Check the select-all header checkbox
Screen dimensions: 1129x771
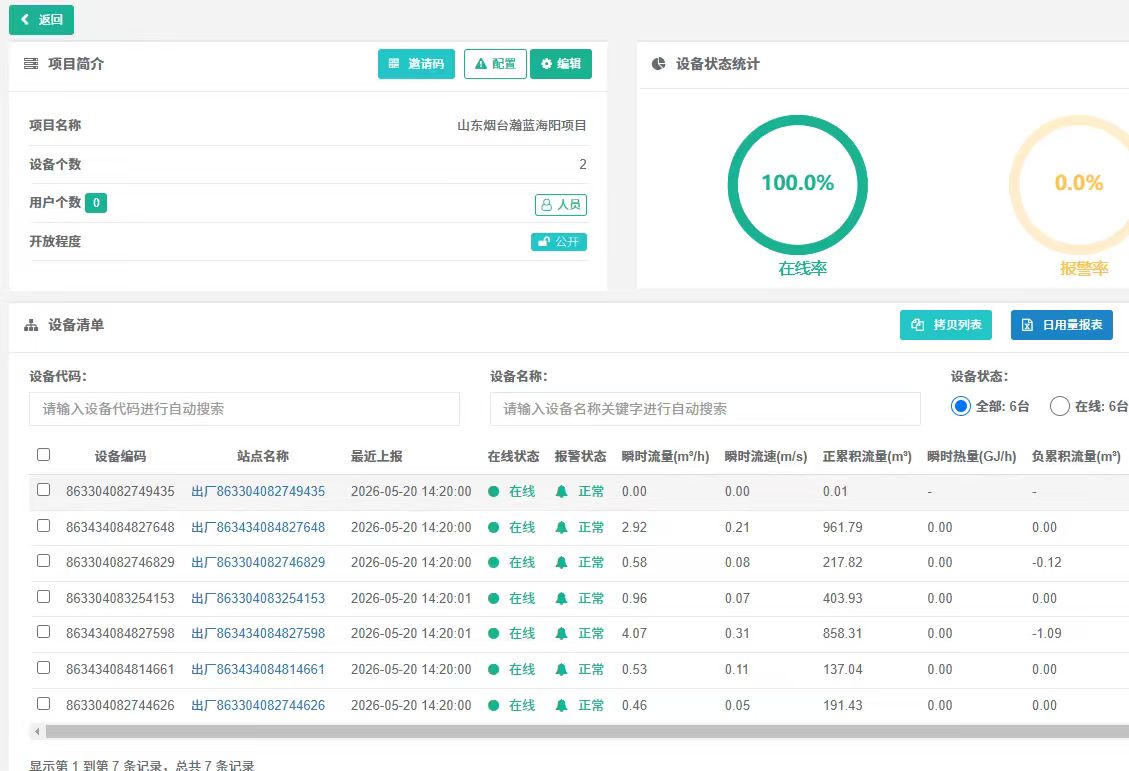coord(44,455)
